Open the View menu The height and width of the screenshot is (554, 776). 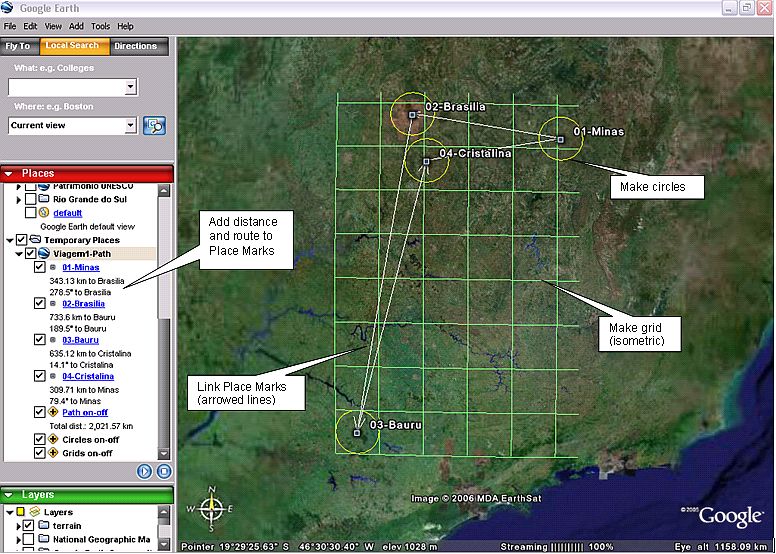(53, 26)
